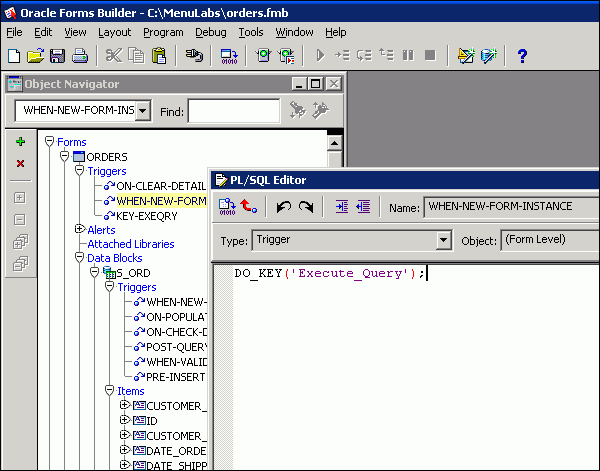Image resolution: width=600 pixels, height=471 pixels.
Task: Select the Attached Libraries node
Action: point(131,244)
